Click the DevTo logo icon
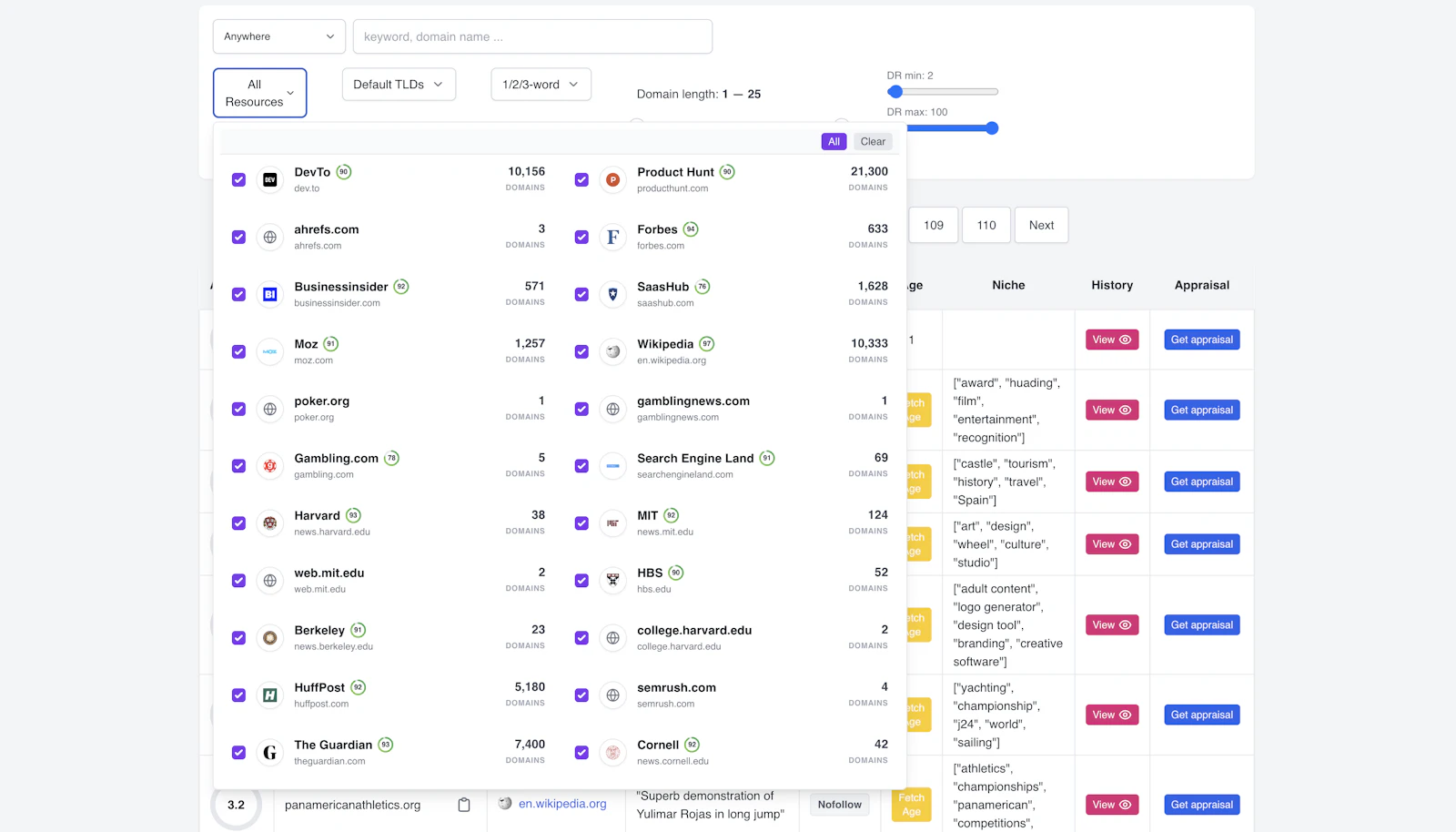The image size is (1456, 832). [270, 180]
